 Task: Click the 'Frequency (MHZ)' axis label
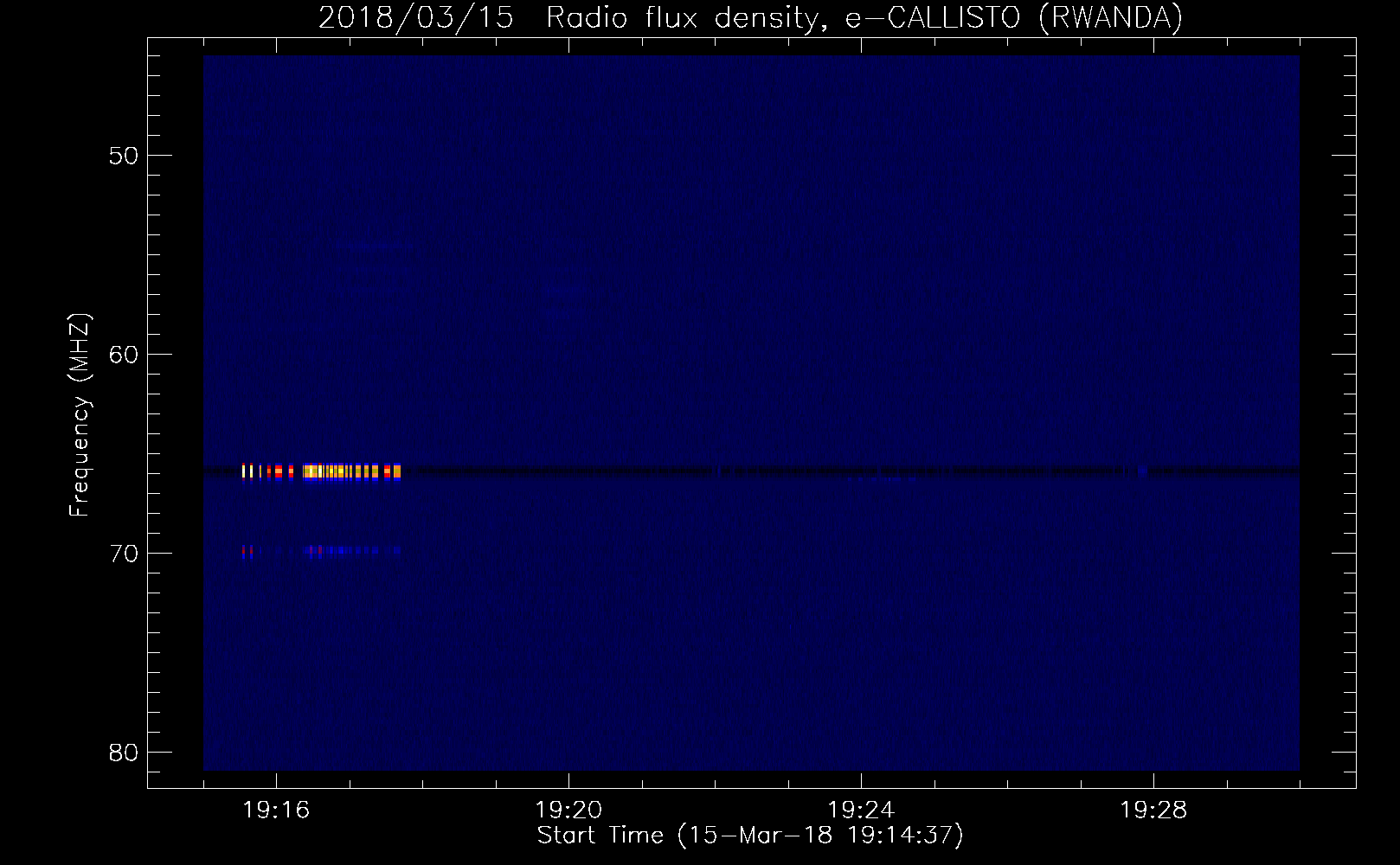pos(80,415)
